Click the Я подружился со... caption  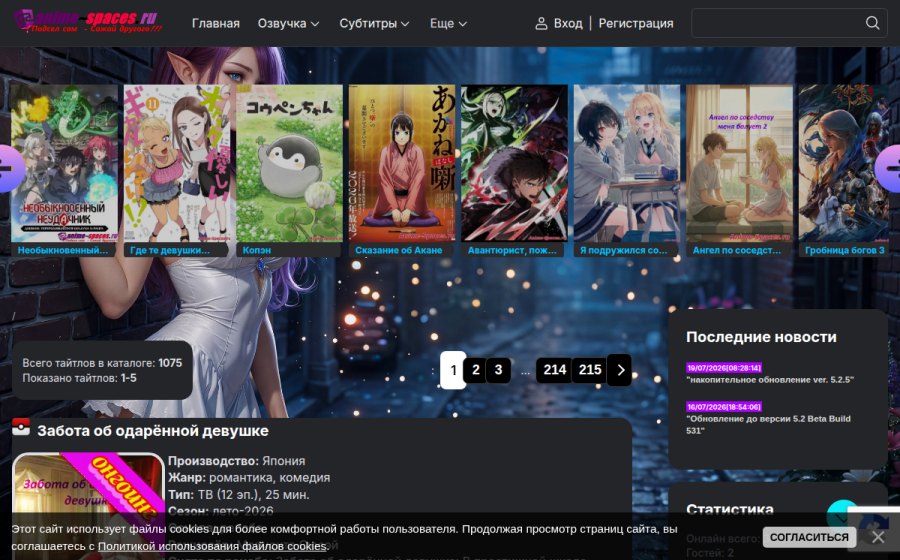point(623,250)
